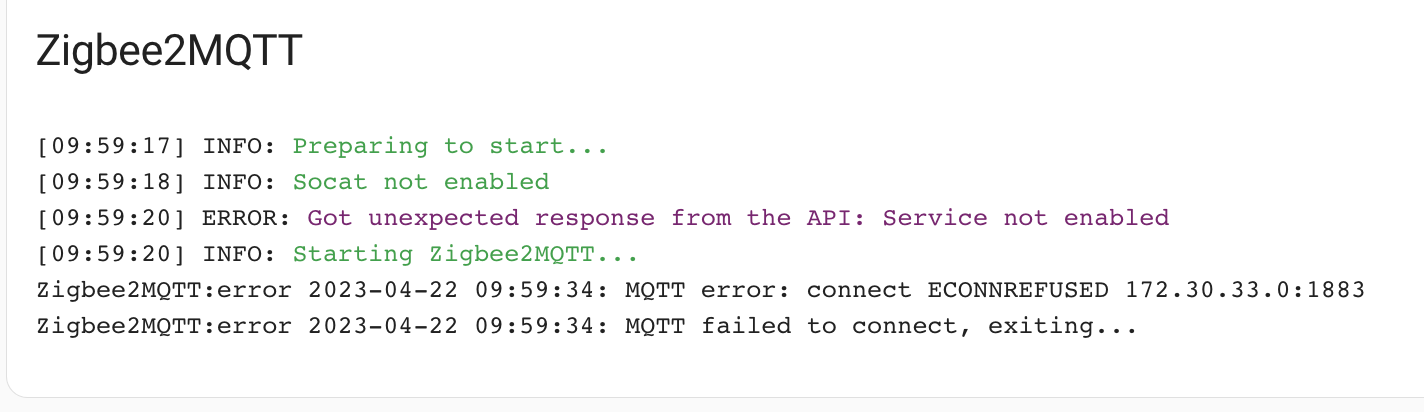
Task: Click the "Preparing to start..." log message
Action: [450, 146]
